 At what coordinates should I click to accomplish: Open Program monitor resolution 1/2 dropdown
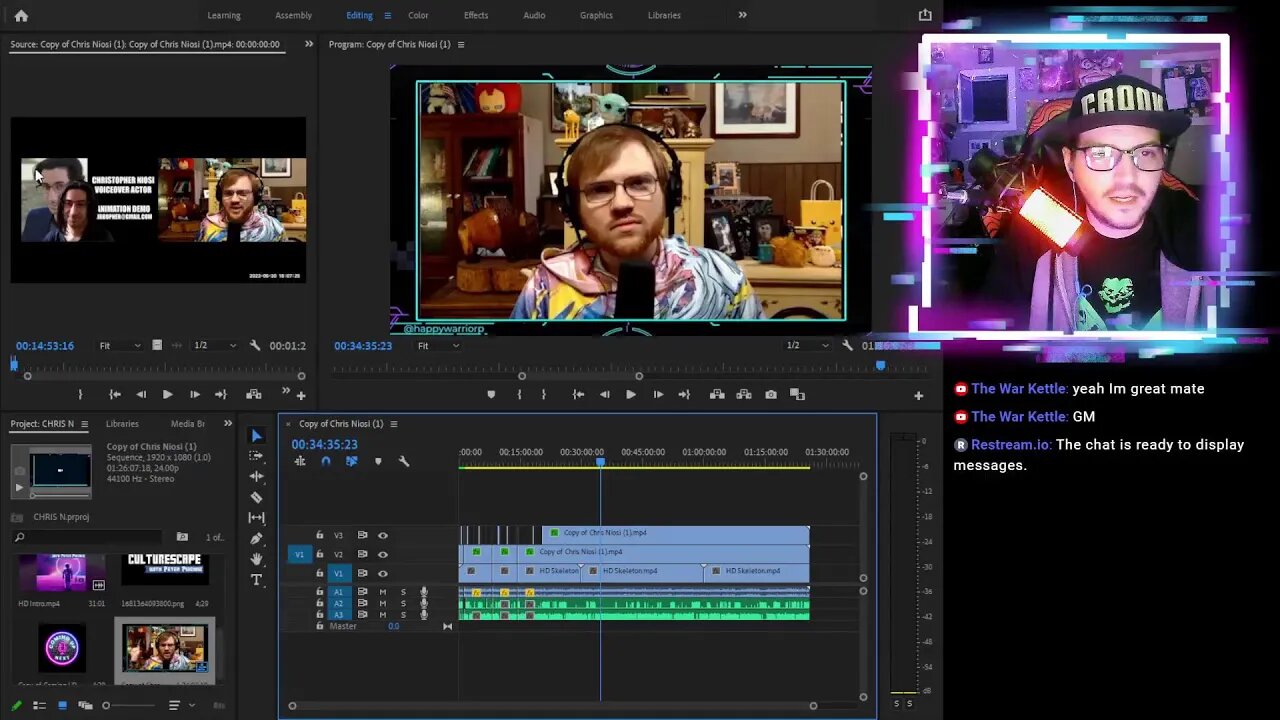[x=806, y=346]
